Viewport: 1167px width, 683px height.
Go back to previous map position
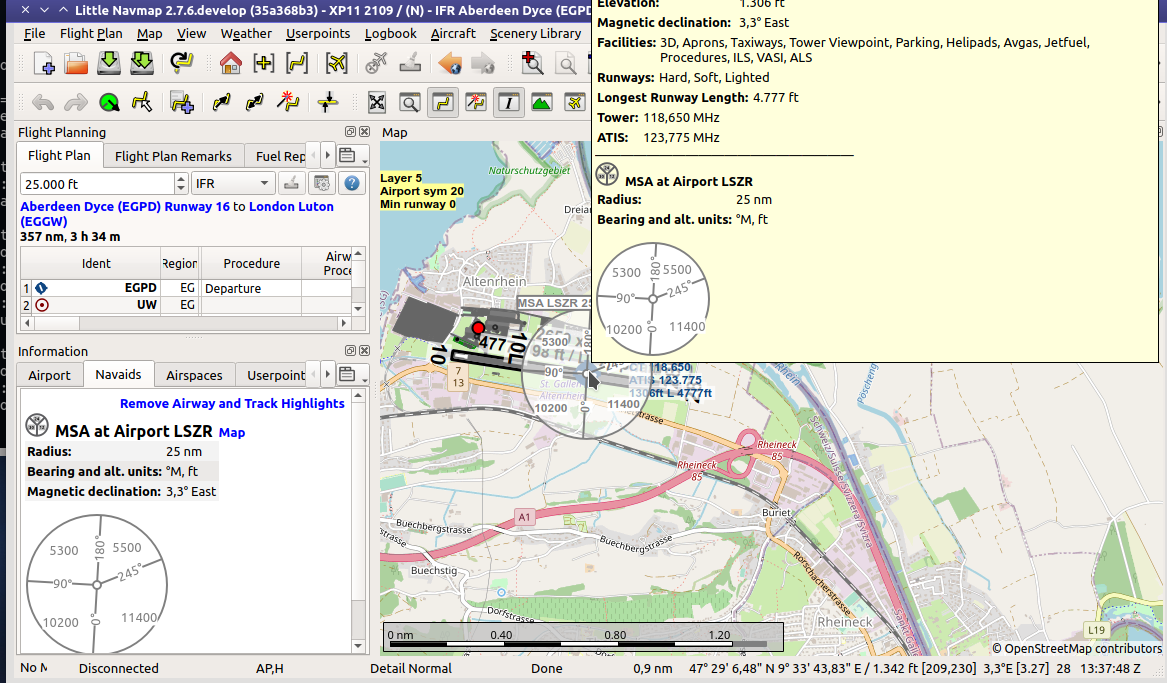tap(450, 63)
